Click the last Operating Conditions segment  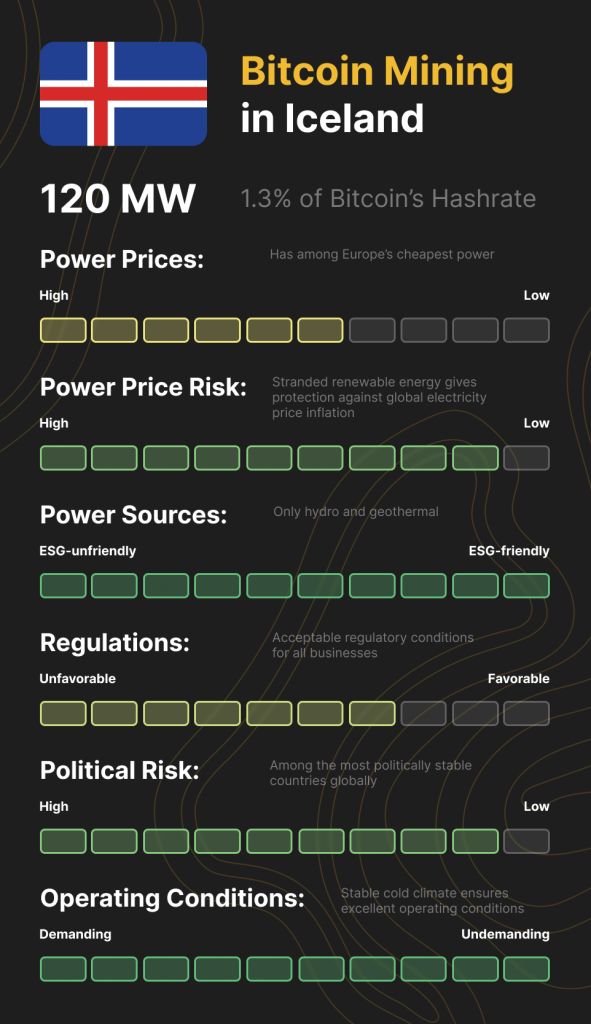[x=526, y=969]
